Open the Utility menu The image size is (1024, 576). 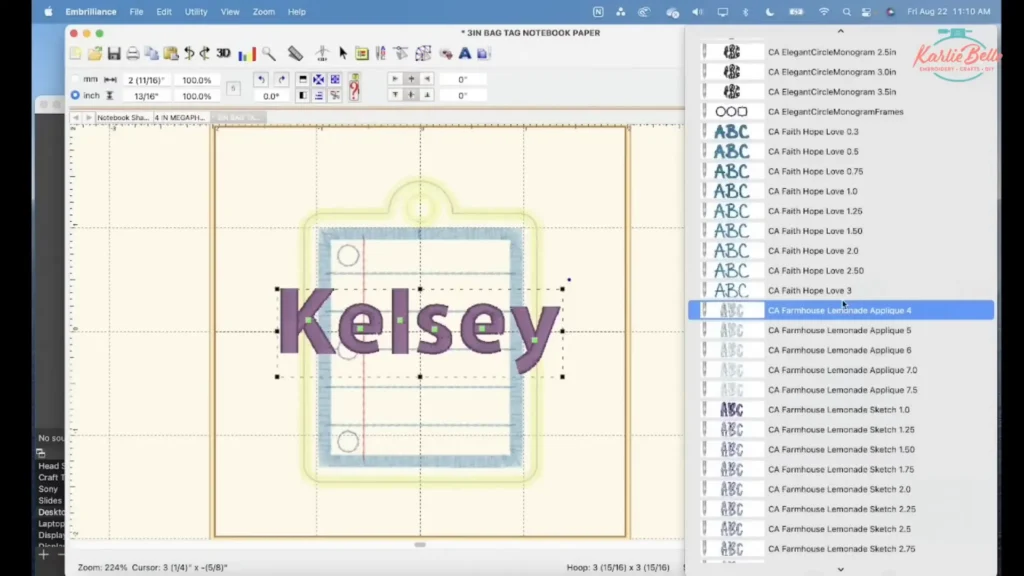[x=196, y=12]
